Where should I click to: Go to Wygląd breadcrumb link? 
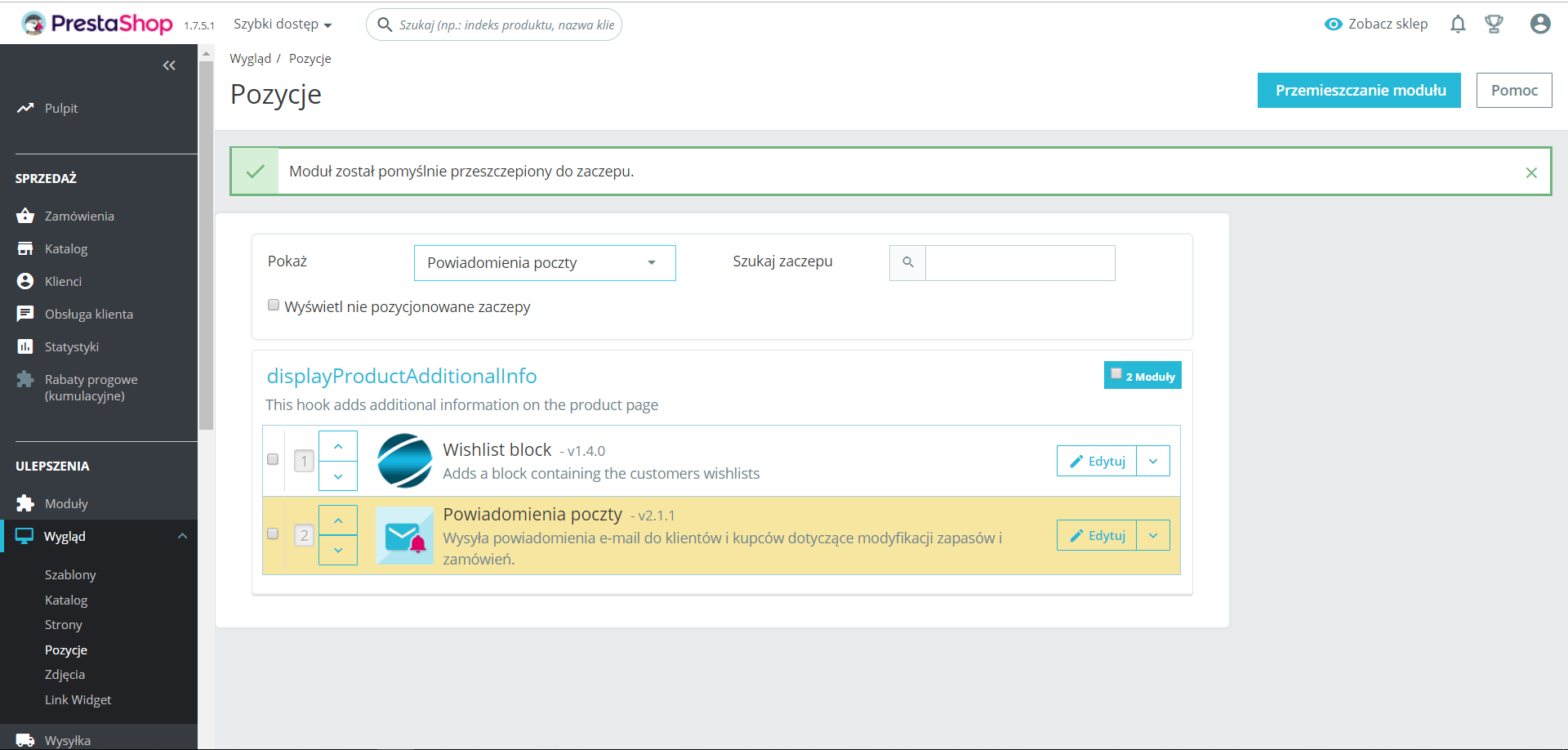(251, 59)
